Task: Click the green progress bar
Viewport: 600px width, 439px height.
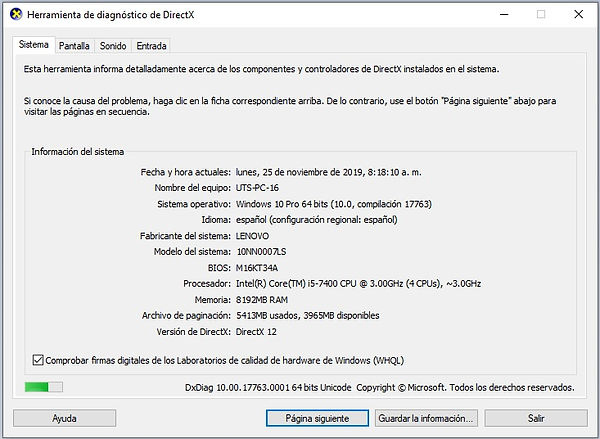Action: 44,387
